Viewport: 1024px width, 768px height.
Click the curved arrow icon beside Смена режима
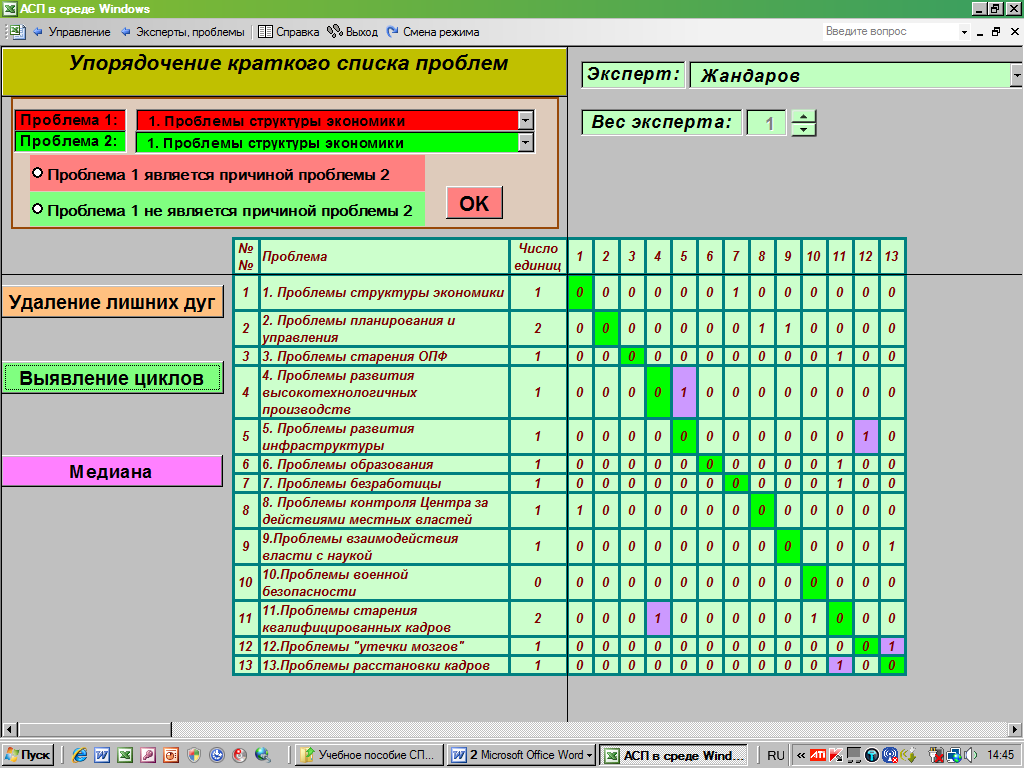click(x=392, y=31)
